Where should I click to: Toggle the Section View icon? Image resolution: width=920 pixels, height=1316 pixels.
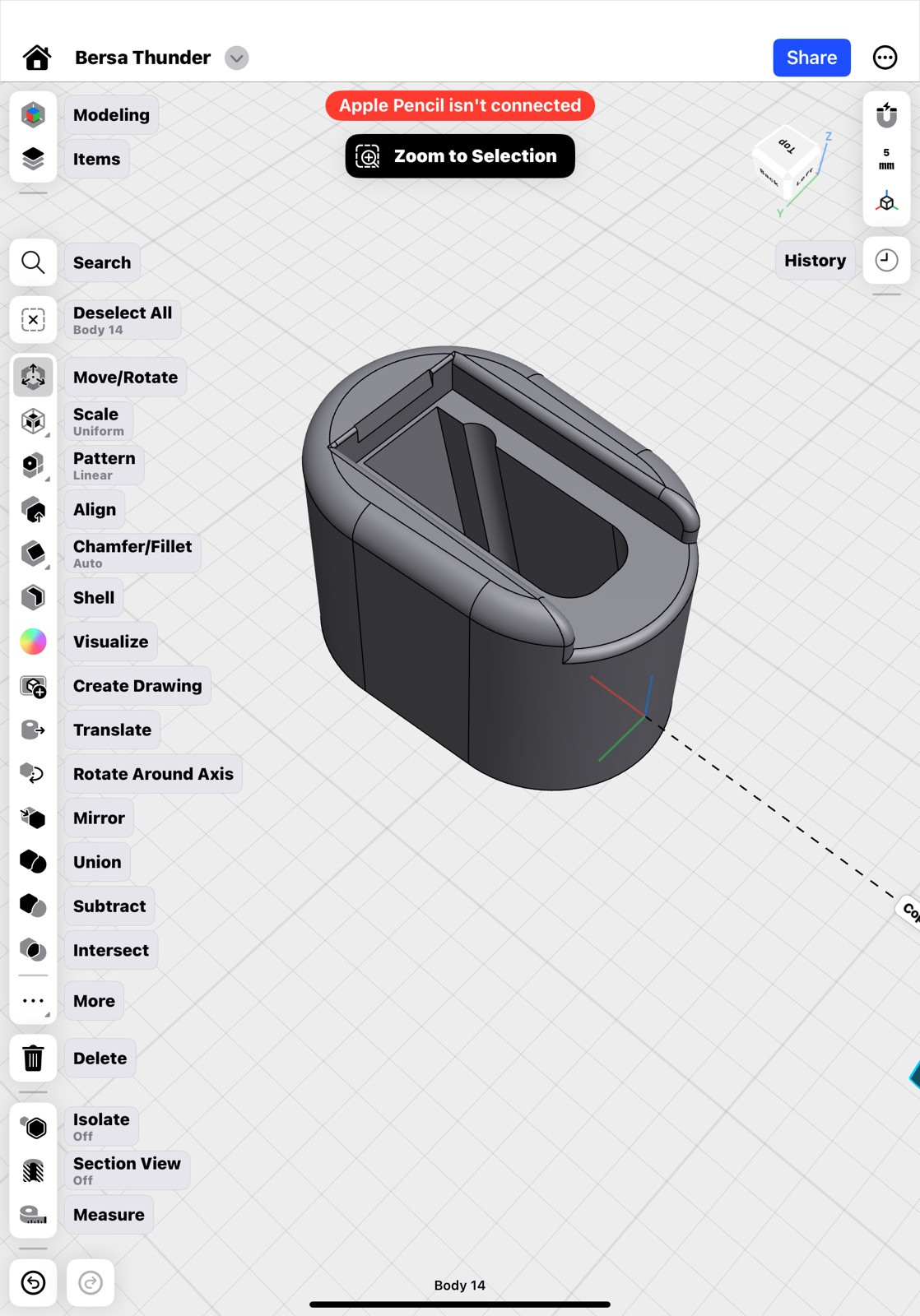pyautogui.click(x=33, y=1171)
